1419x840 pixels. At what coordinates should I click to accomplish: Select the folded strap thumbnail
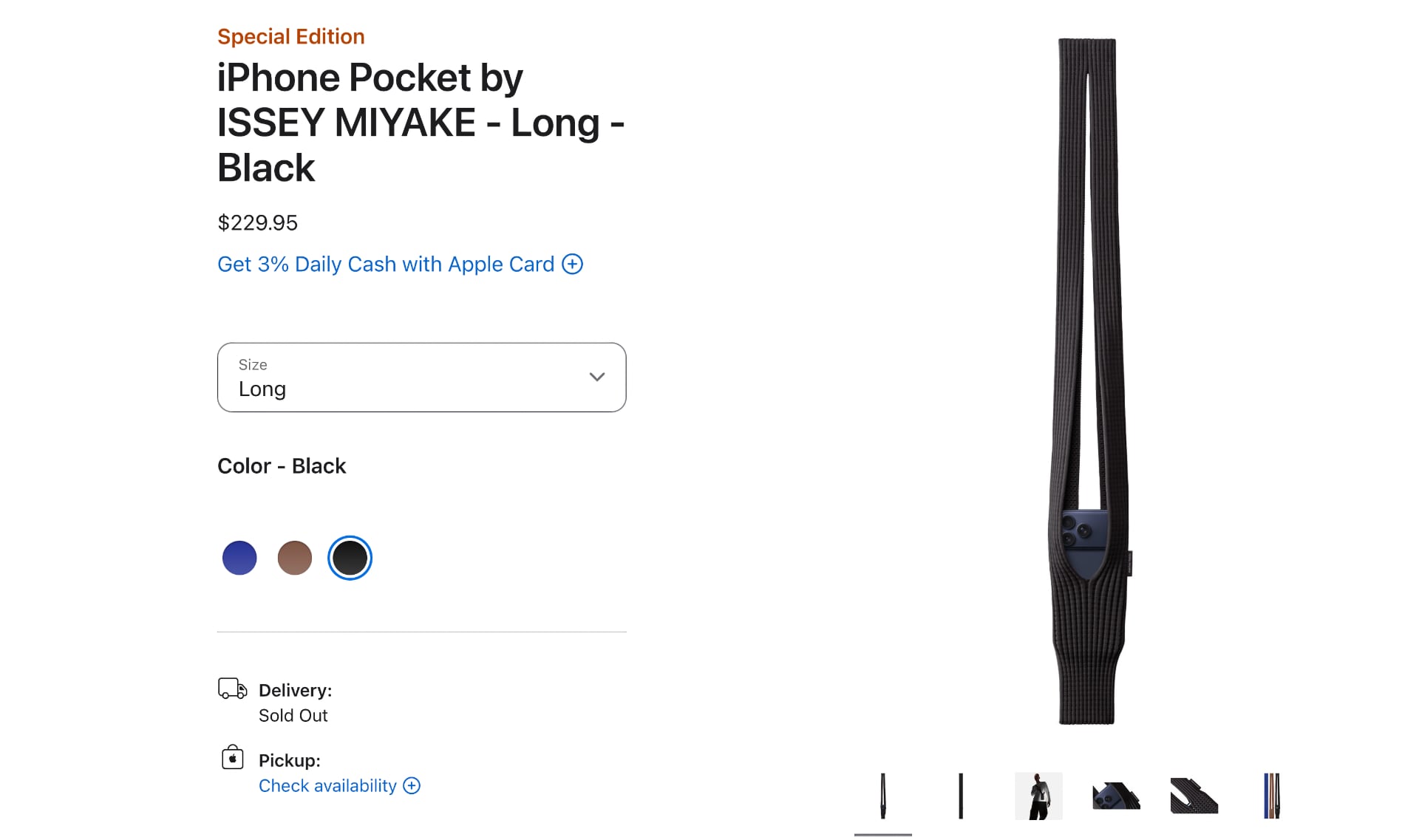[x=960, y=796]
